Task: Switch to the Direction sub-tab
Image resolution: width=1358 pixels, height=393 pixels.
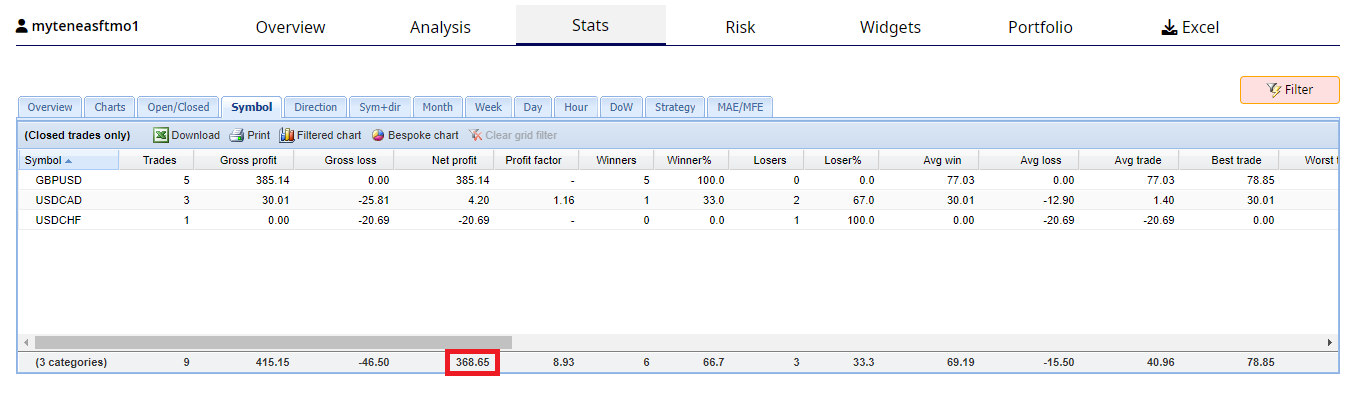Action: click(316, 107)
